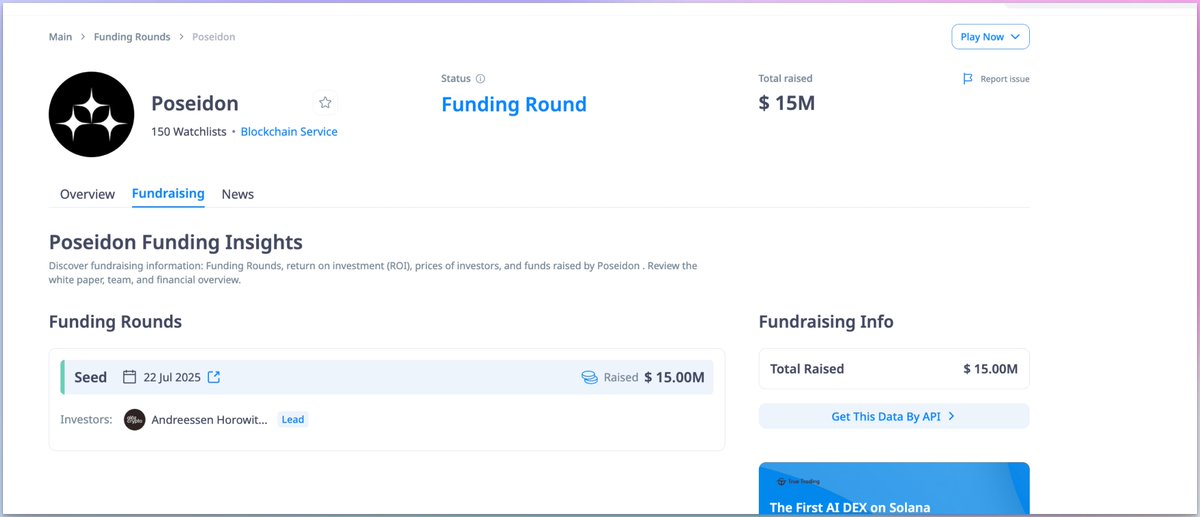Add Poseidon to watchlist with star icon
Screen dimensions: 1200x517
325,102
